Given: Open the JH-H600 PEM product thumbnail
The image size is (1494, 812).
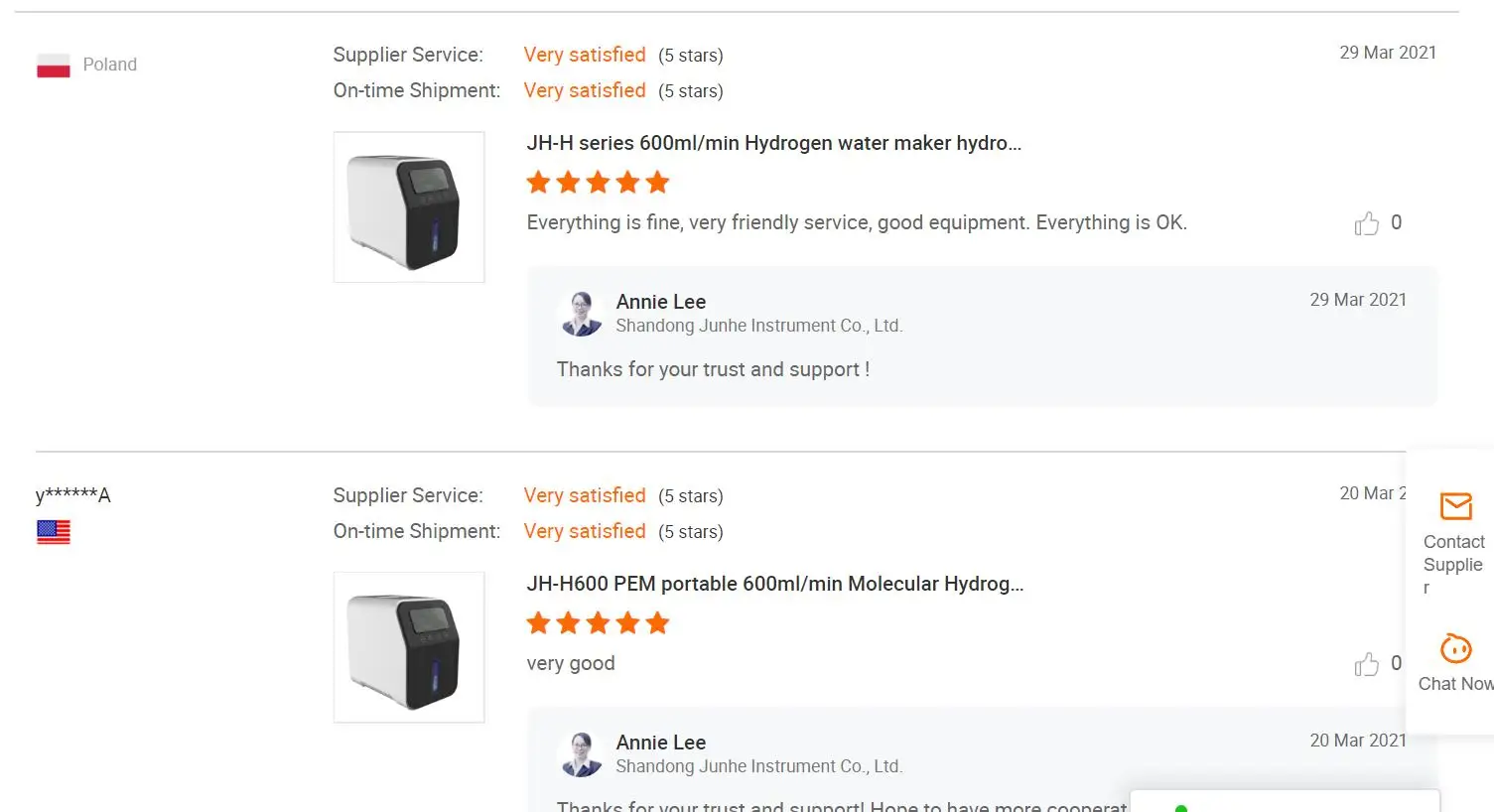Looking at the screenshot, I should click(409, 647).
